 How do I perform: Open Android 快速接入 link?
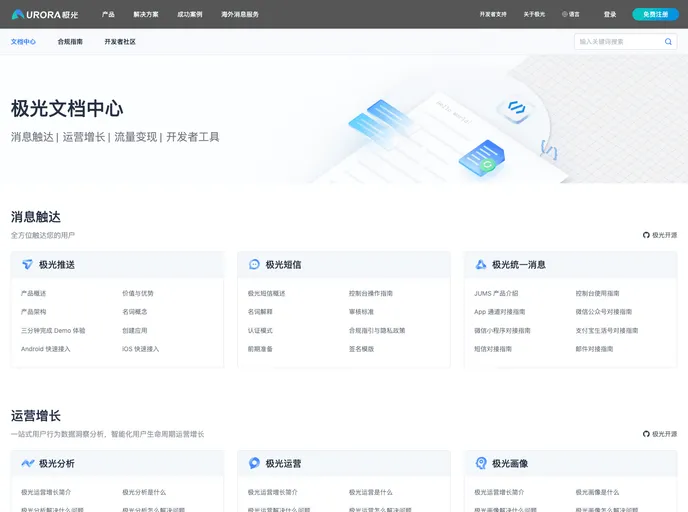46,349
